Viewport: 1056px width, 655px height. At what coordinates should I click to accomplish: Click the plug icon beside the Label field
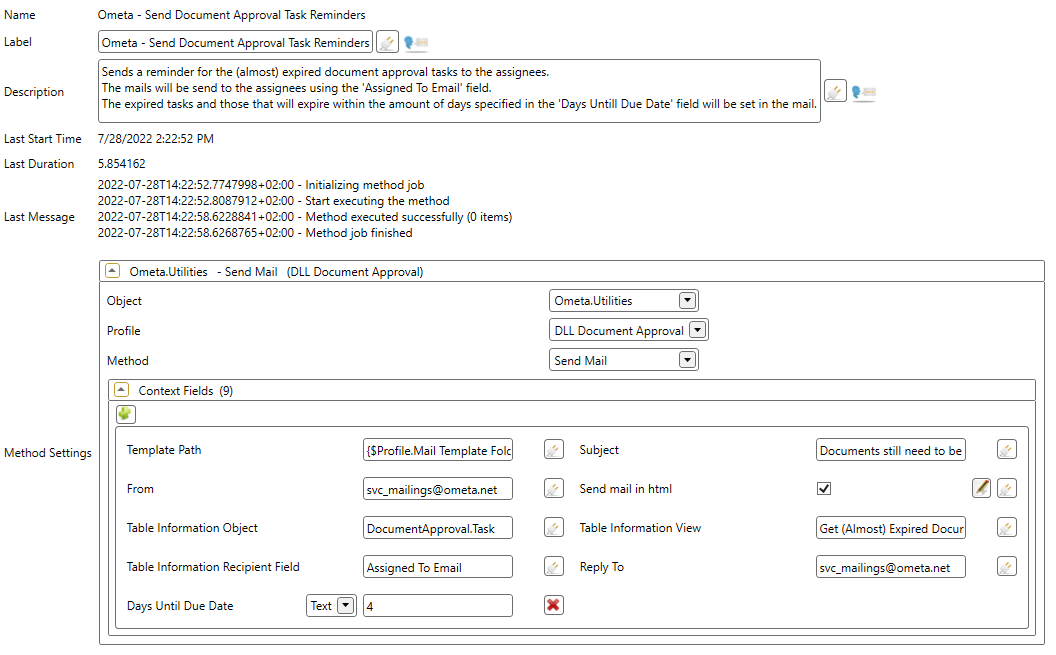(387, 42)
